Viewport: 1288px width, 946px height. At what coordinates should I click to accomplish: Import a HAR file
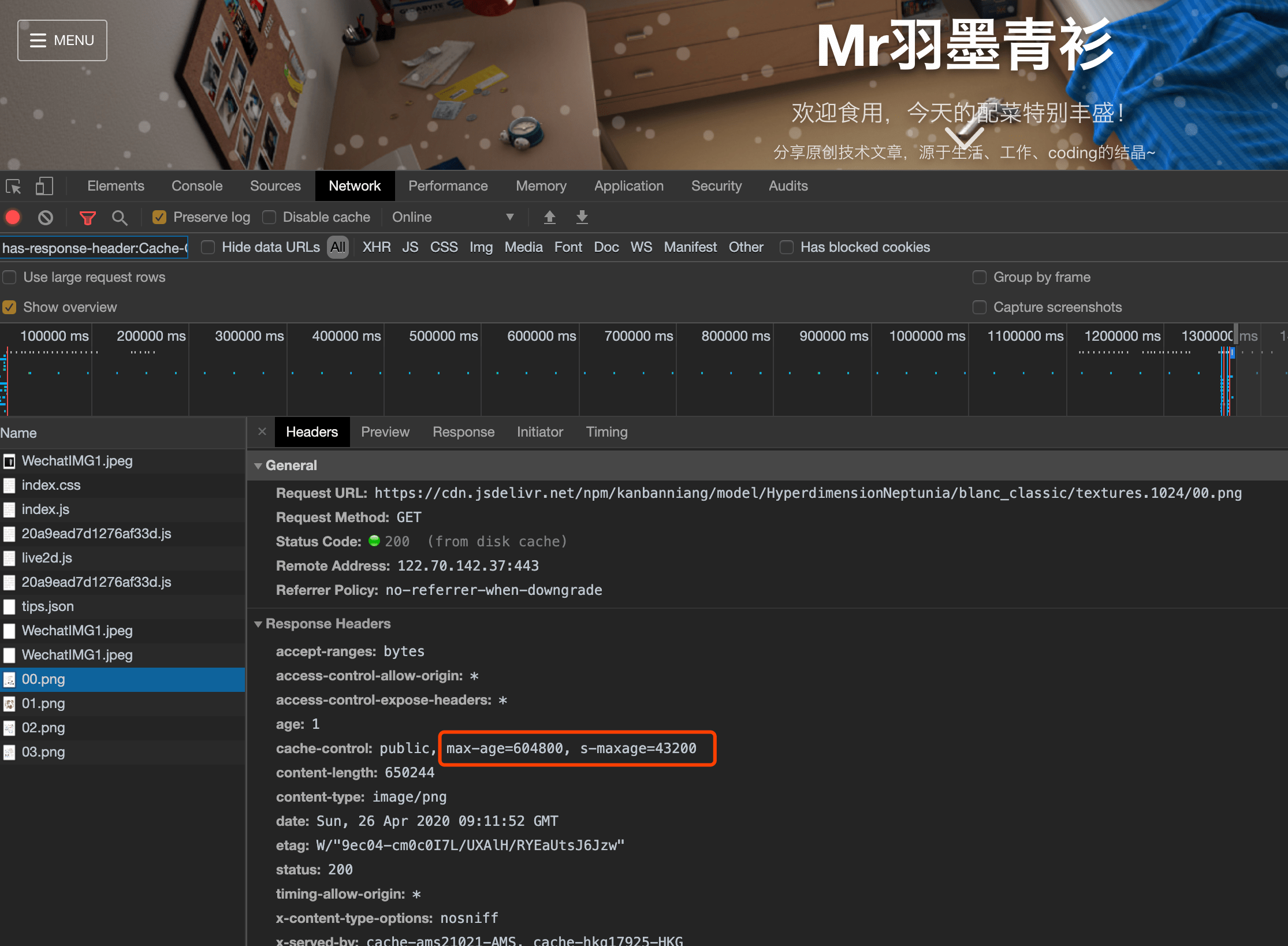point(549,217)
